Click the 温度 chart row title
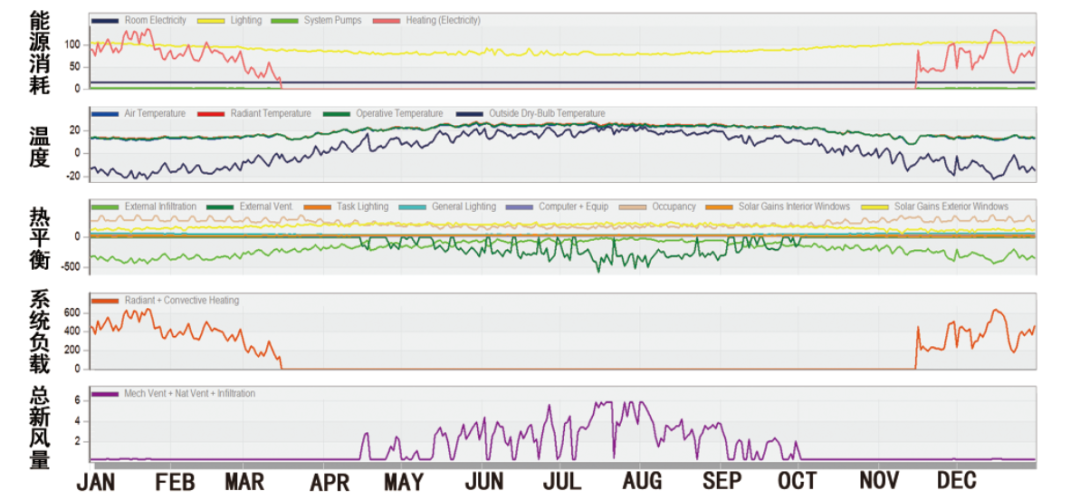 pos(40,145)
